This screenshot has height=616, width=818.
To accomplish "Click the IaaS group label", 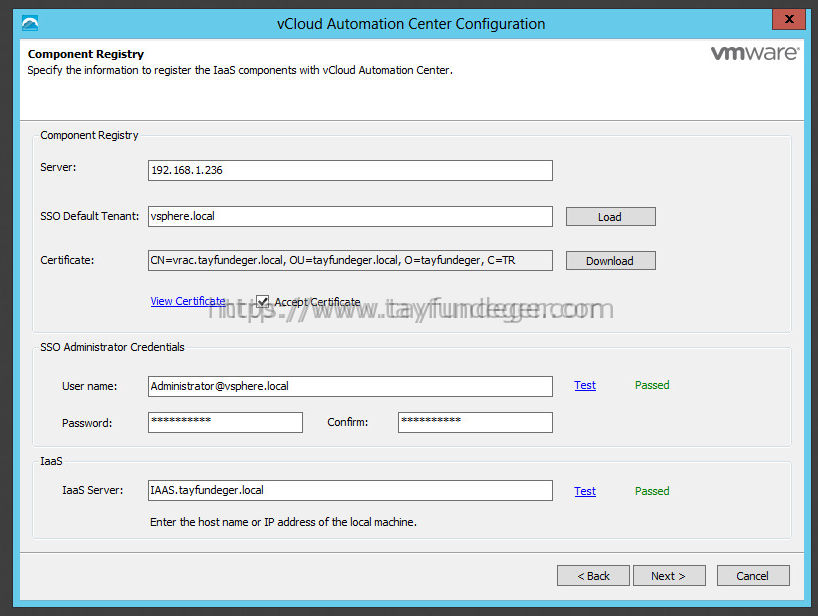I will click(x=51, y=461).
